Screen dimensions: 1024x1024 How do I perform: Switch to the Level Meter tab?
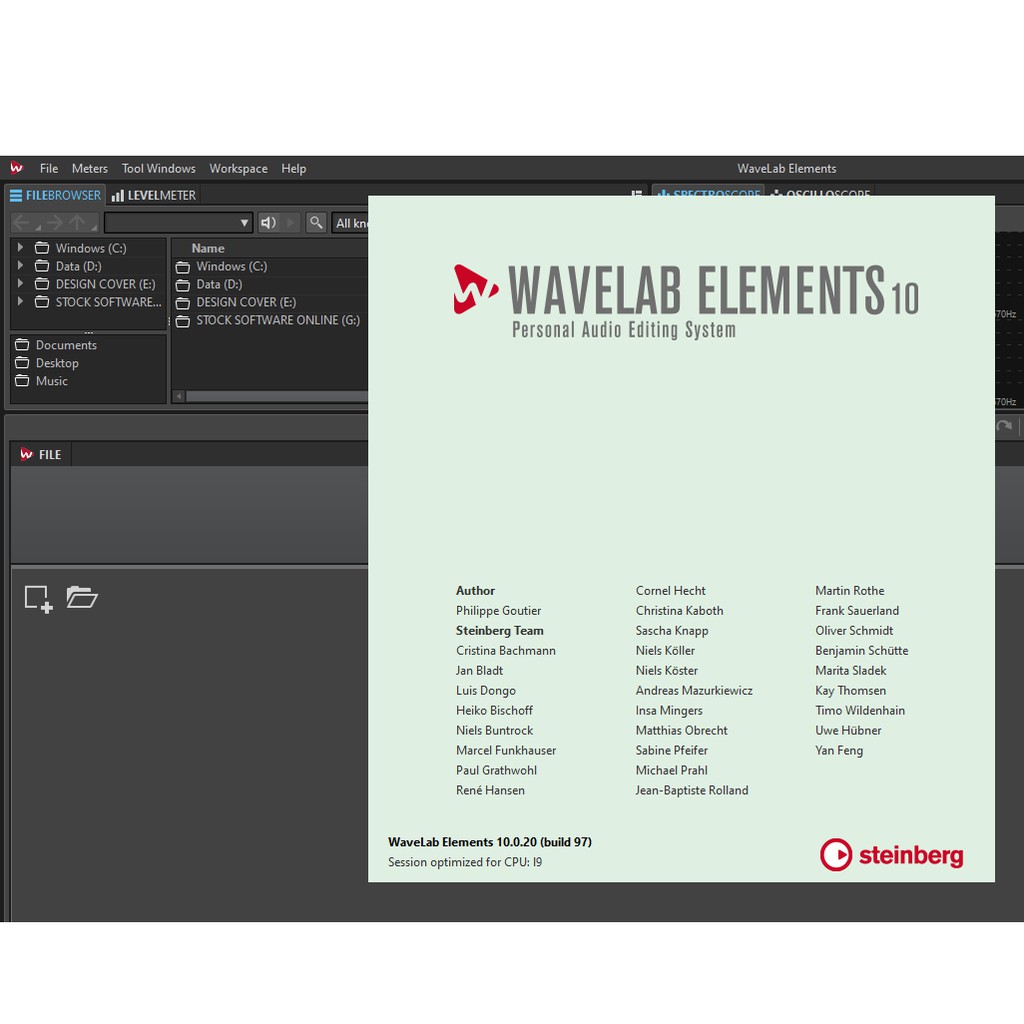pos(154,195)
